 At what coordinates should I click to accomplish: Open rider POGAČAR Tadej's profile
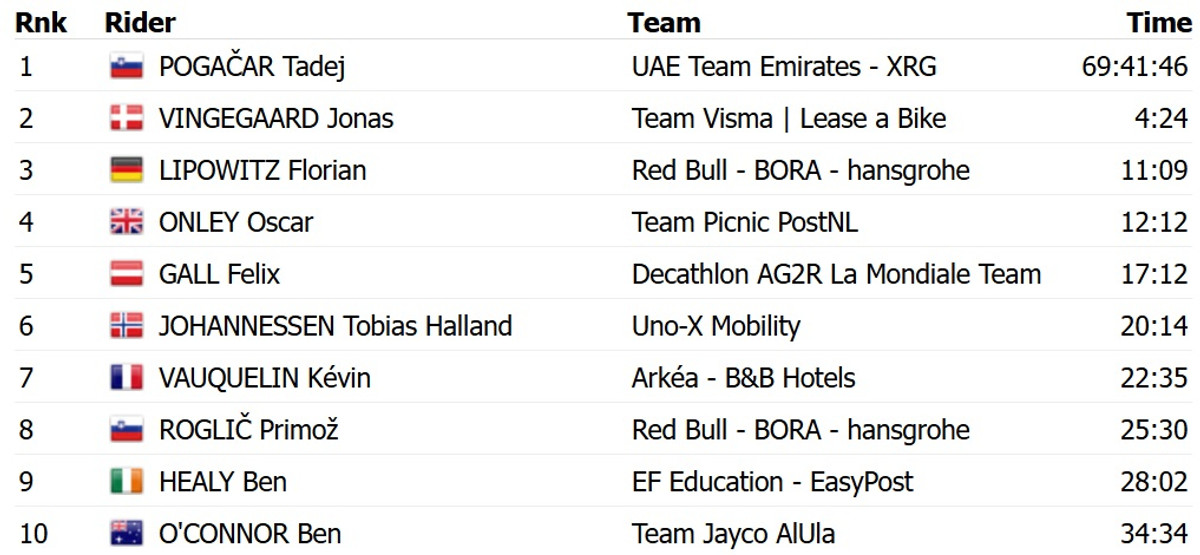pos(253,67)
